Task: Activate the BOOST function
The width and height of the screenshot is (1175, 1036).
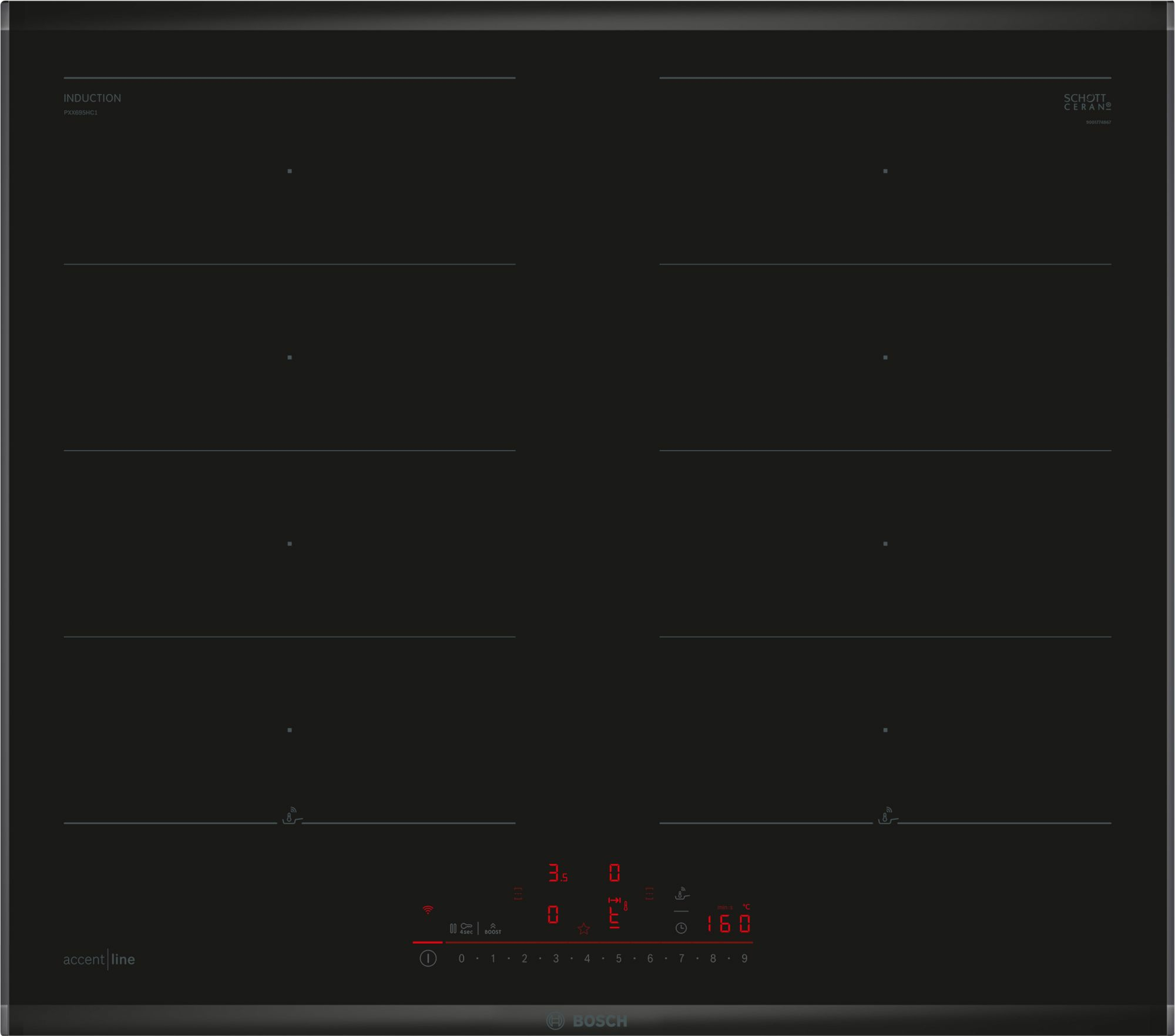Action: pyautogui.click(x=493, y=929)
